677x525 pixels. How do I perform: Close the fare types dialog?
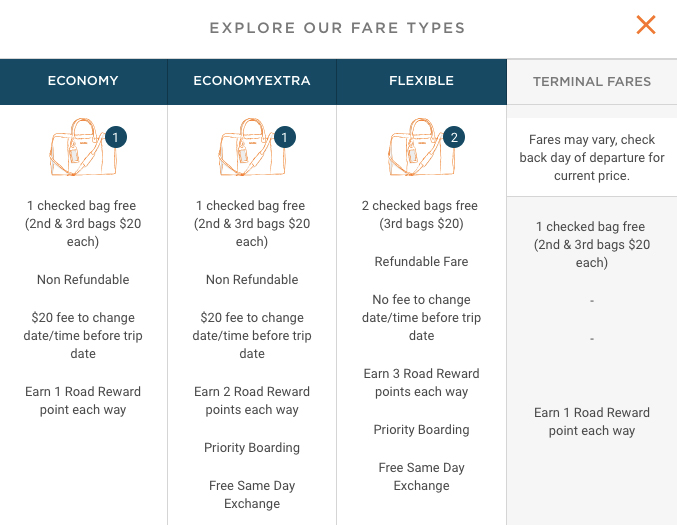point(646,25)
